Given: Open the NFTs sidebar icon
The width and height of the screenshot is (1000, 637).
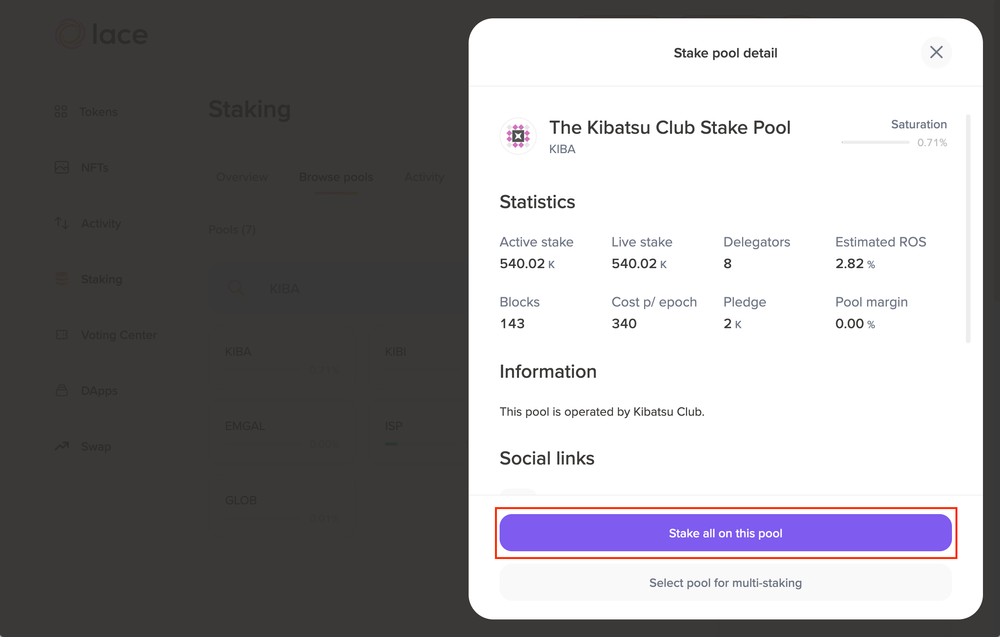Looking at the screenshot, I should pos(61,168).
